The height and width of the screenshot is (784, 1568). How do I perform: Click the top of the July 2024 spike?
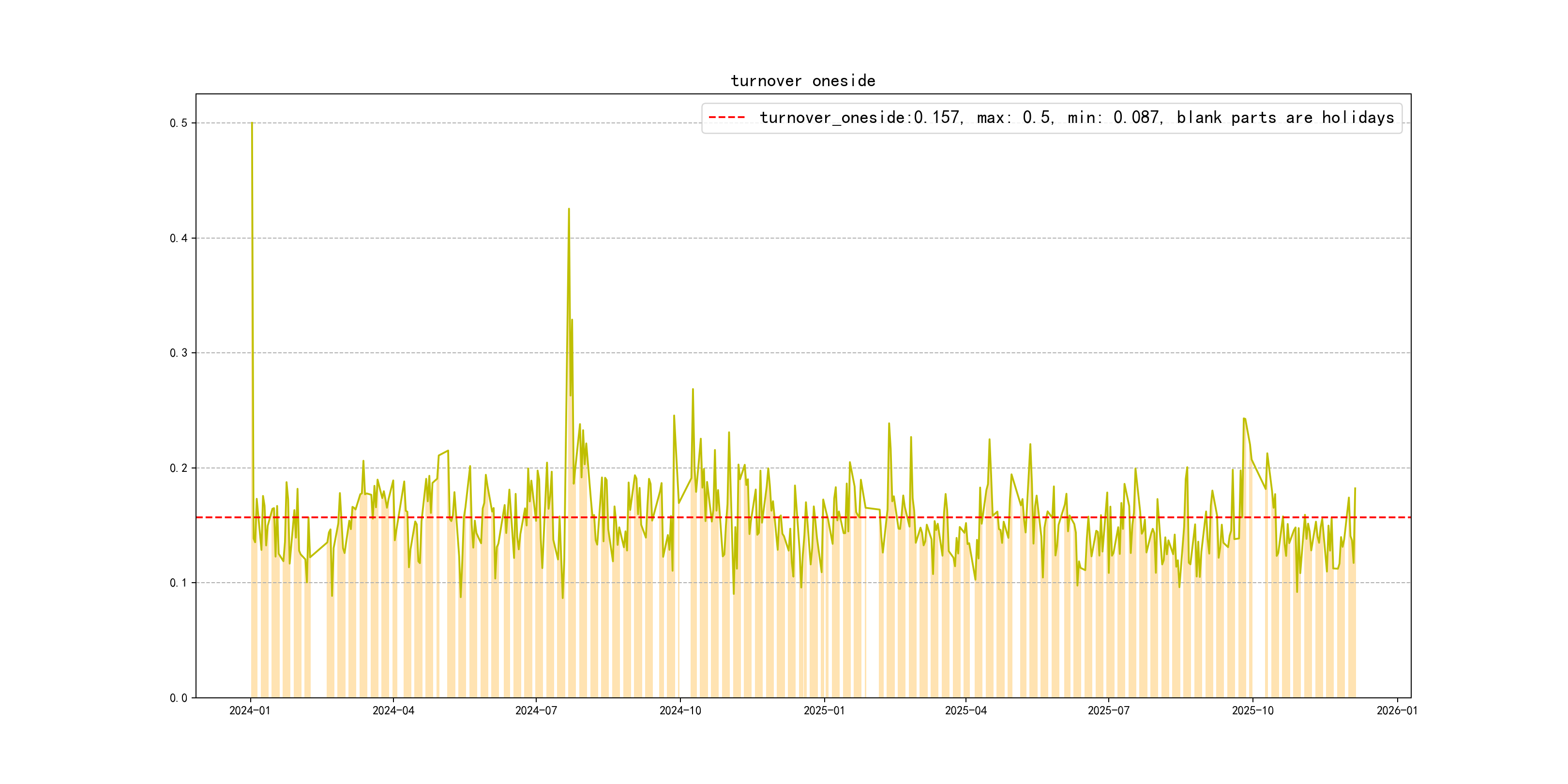point(569,210)
